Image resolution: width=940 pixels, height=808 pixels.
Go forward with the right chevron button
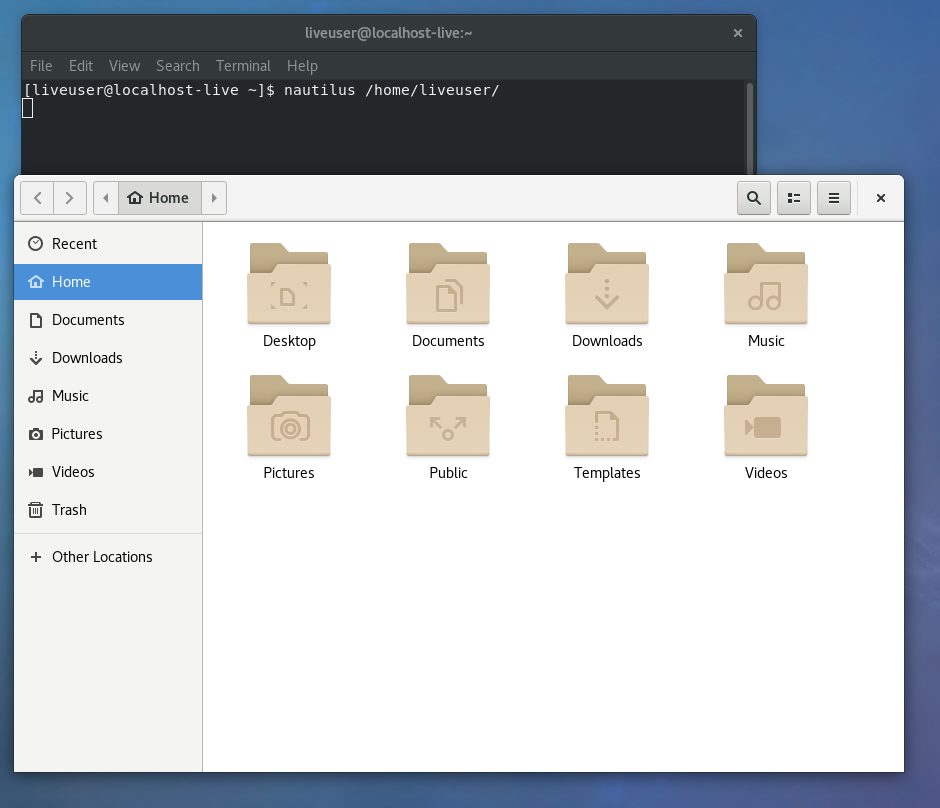(x=70, y=198)
